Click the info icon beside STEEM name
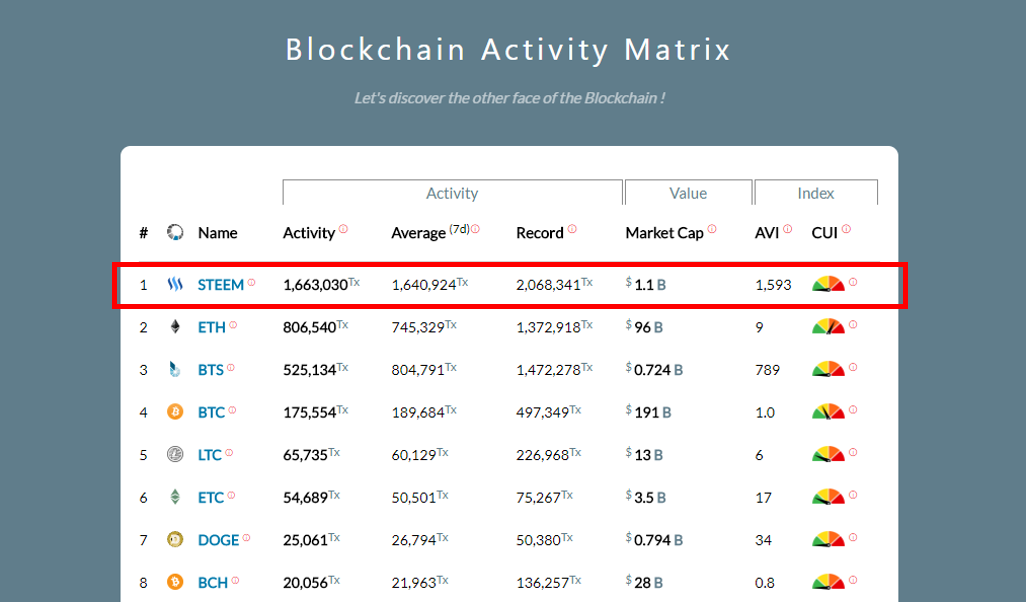Image resolution: width=1026 pixels, height=602 pixels. tap(251, 283)
